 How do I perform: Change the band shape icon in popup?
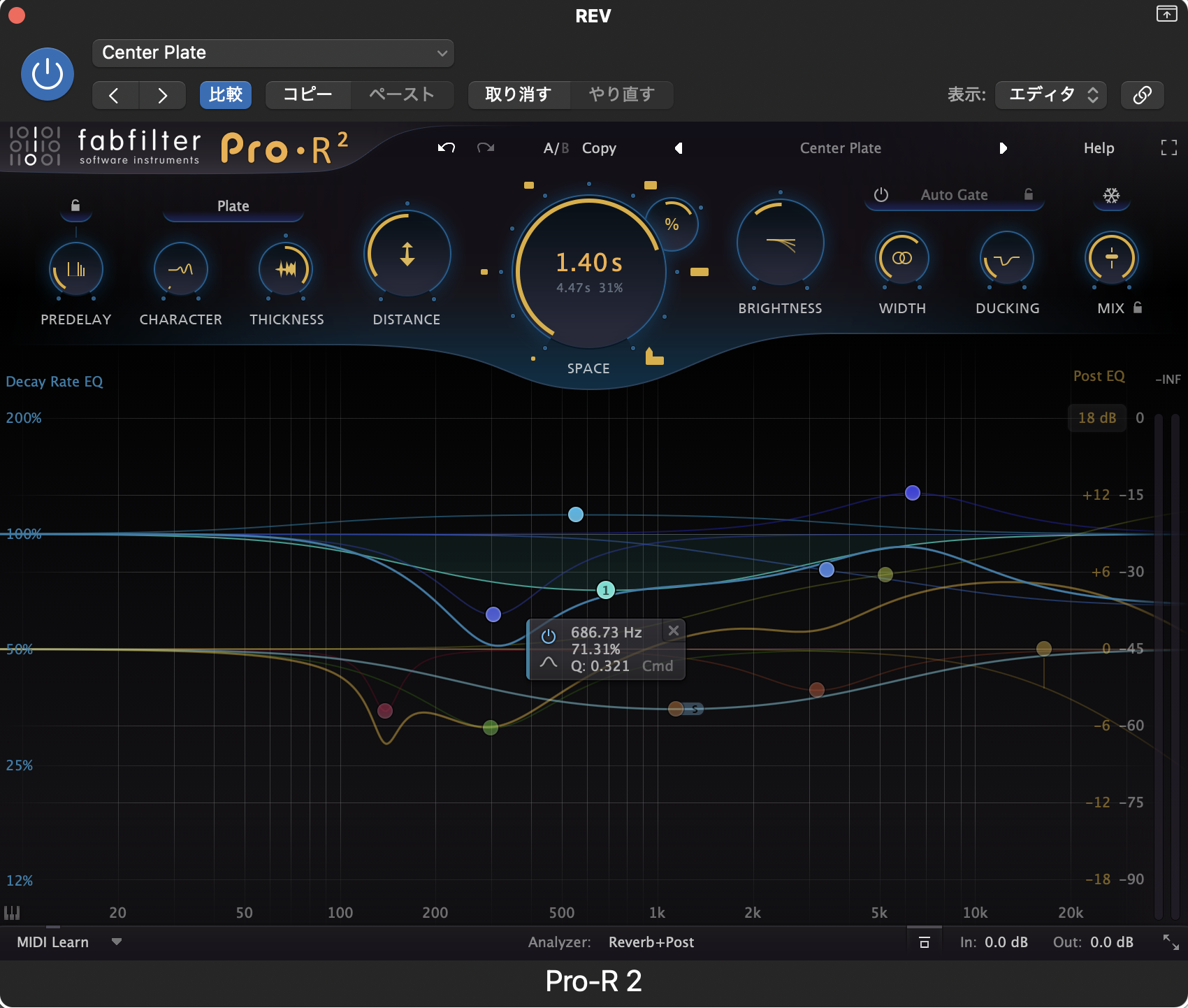(549, 662)
